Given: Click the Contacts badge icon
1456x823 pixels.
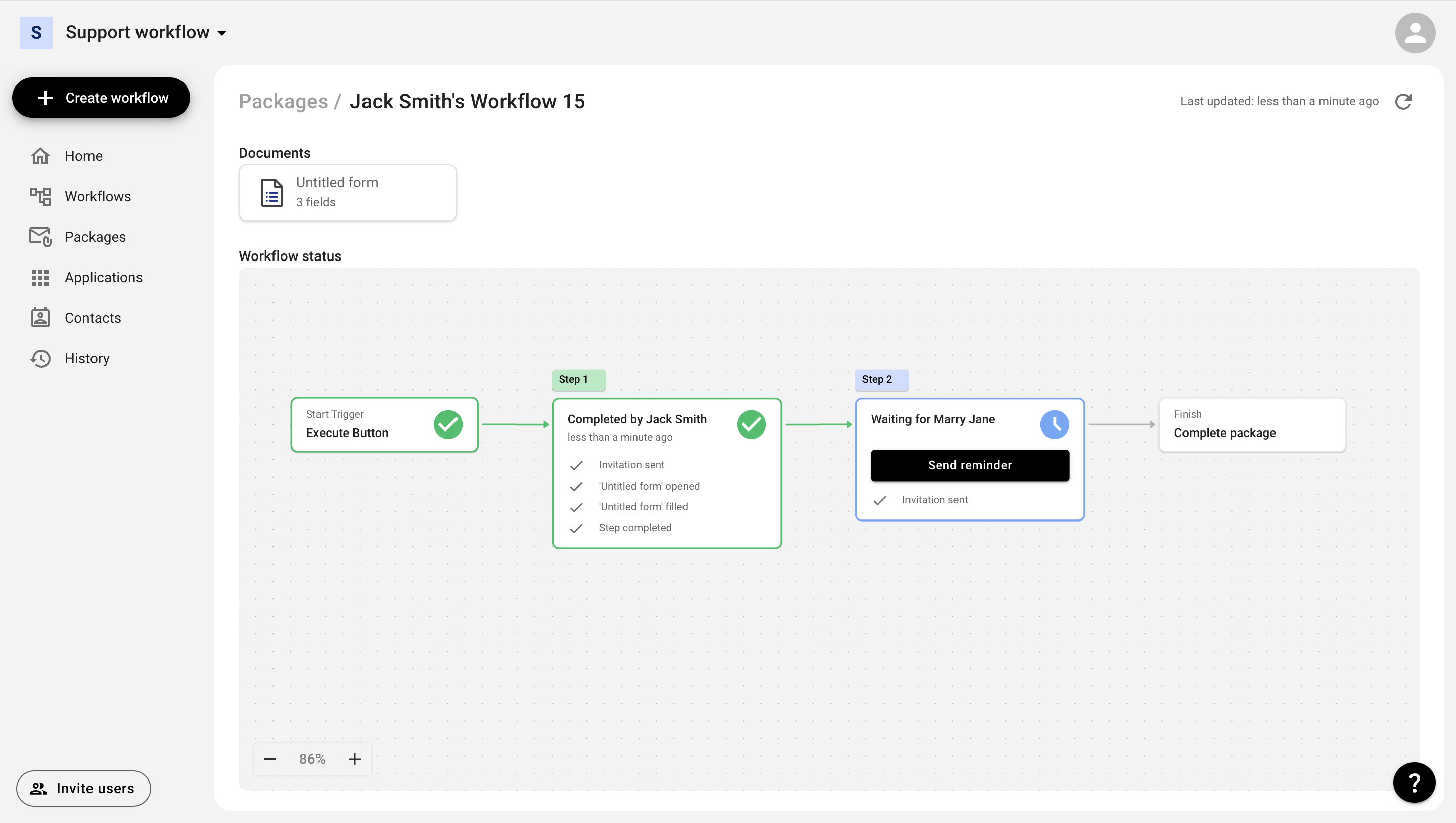Looking at the screenshot, I should tap(40, 318).
